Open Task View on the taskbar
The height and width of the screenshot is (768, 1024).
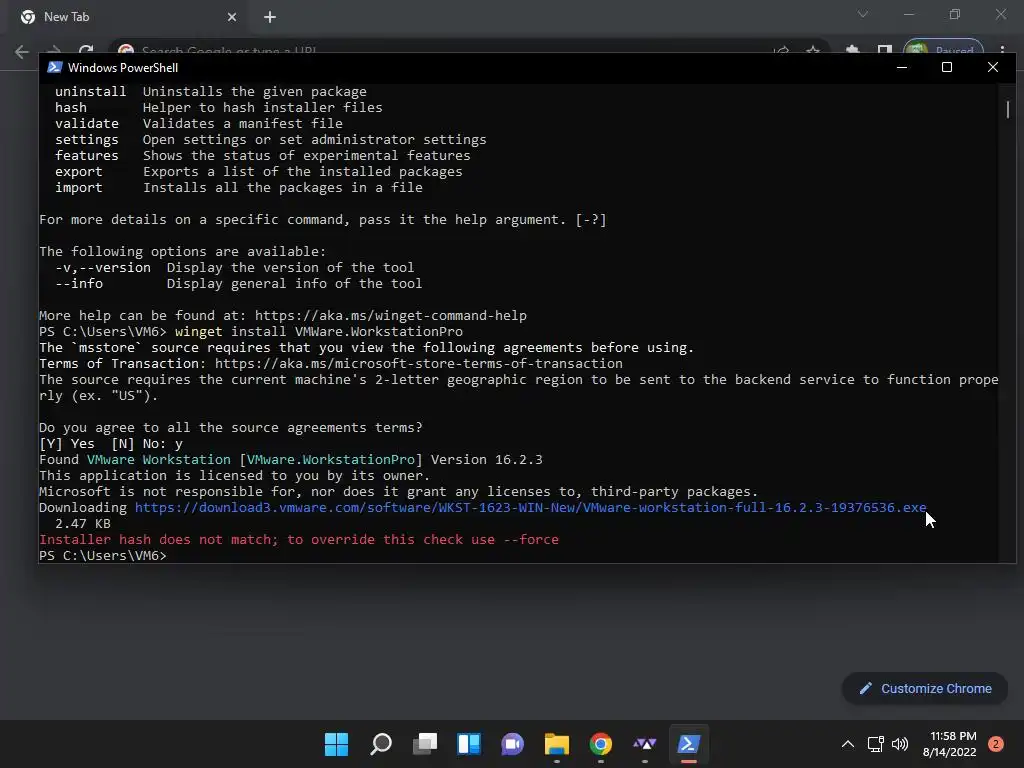[x=425, y=744]
